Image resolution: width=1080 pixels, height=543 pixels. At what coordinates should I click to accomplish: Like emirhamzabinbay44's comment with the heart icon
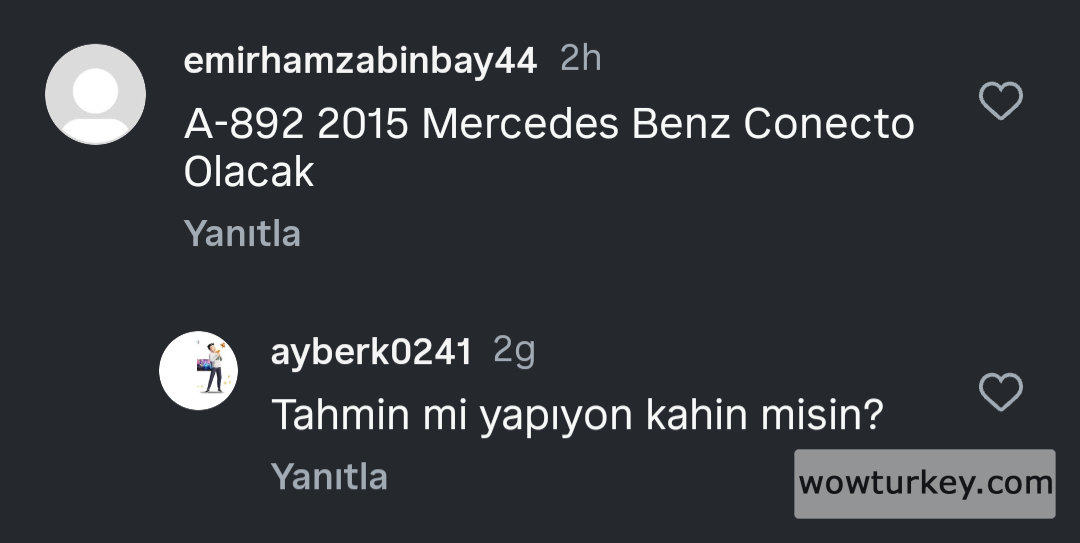tap(1001, 101)
